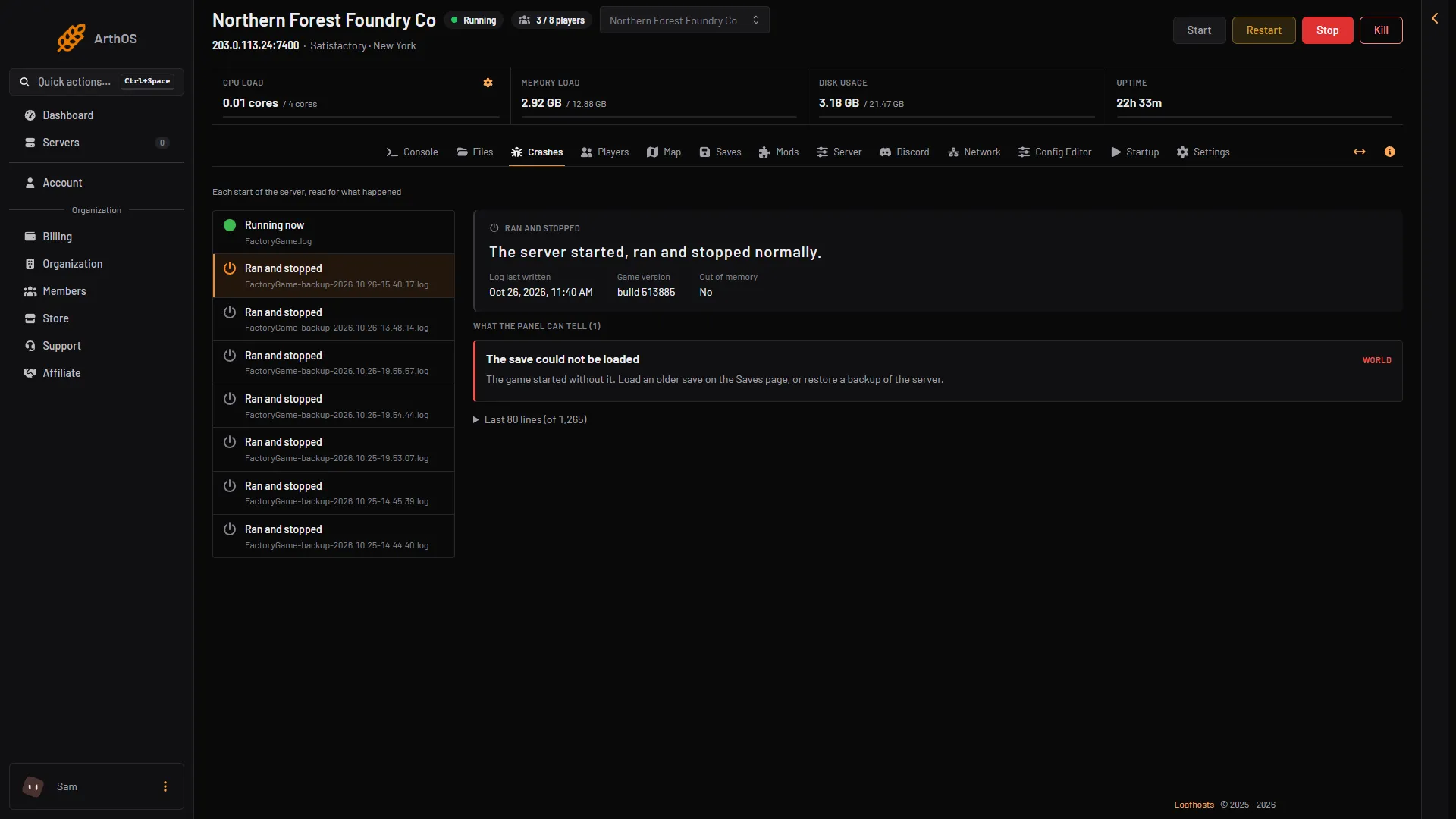Open Servers in the sidebar
Viewport: 1456px width, 819px height.
(96, 143)
